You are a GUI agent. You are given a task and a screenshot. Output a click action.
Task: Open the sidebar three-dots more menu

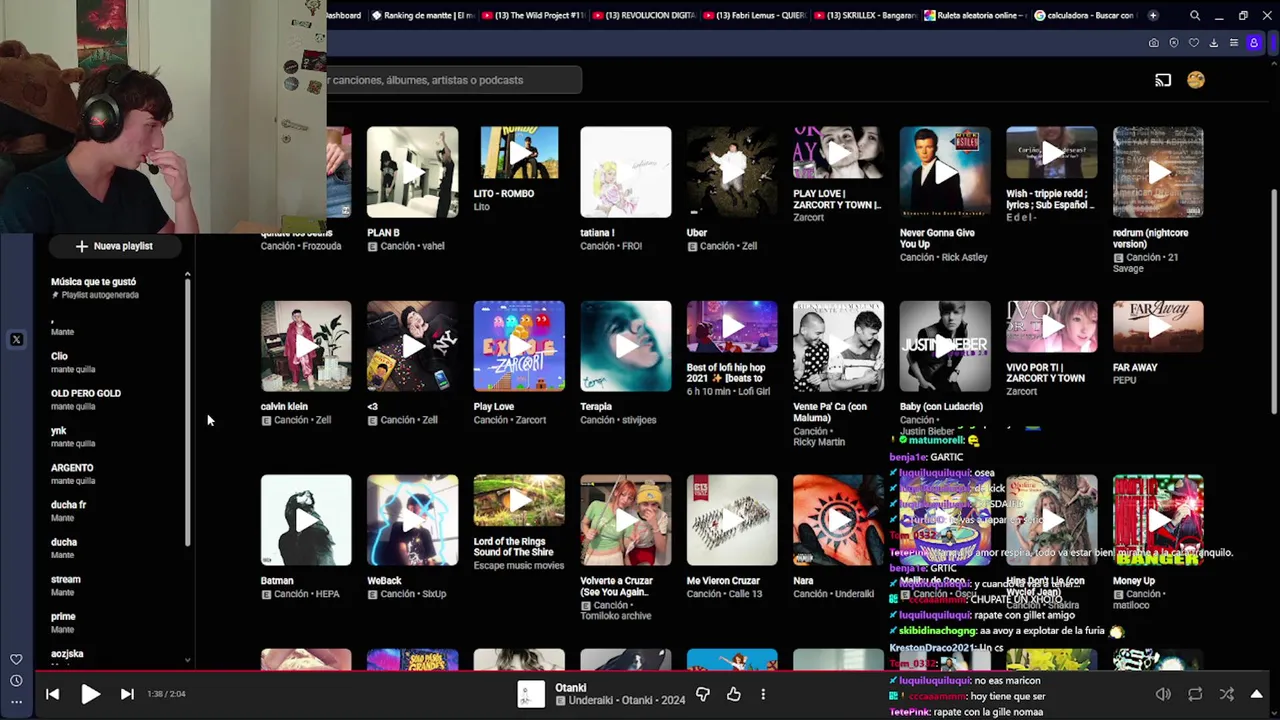tap(16, 702)
